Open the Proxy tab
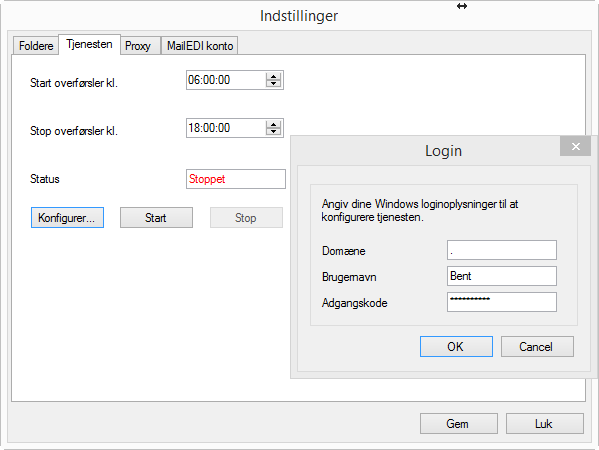The width and height of the screenshot is (599, 450). click(x=140, y=46)
